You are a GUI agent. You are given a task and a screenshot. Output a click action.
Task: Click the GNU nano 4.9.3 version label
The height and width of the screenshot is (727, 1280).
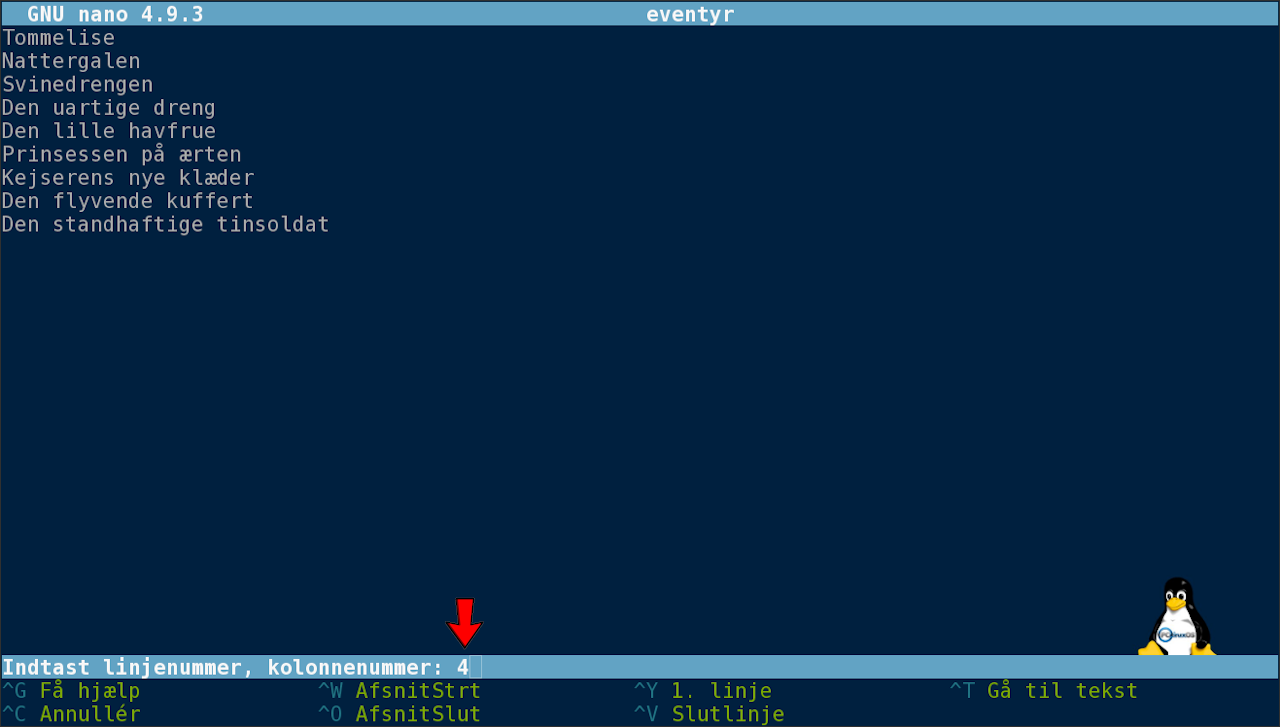pyautogui.click(x=115, y=14)
